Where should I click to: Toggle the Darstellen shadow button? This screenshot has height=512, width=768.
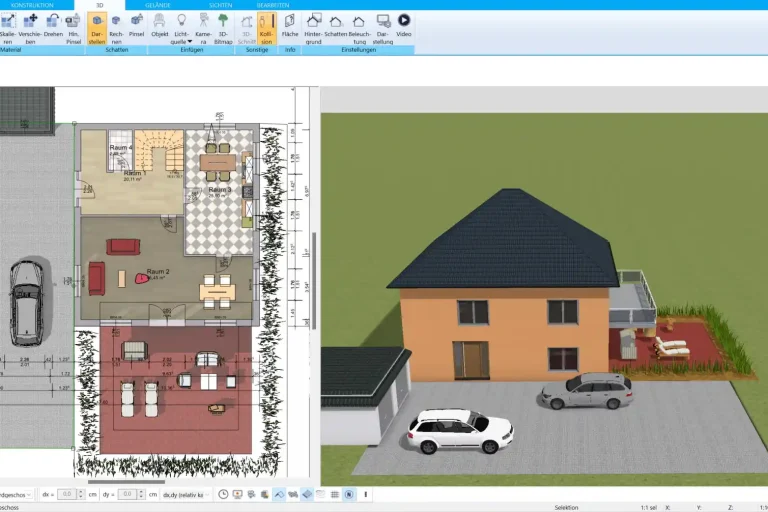[x=97, y=29]
